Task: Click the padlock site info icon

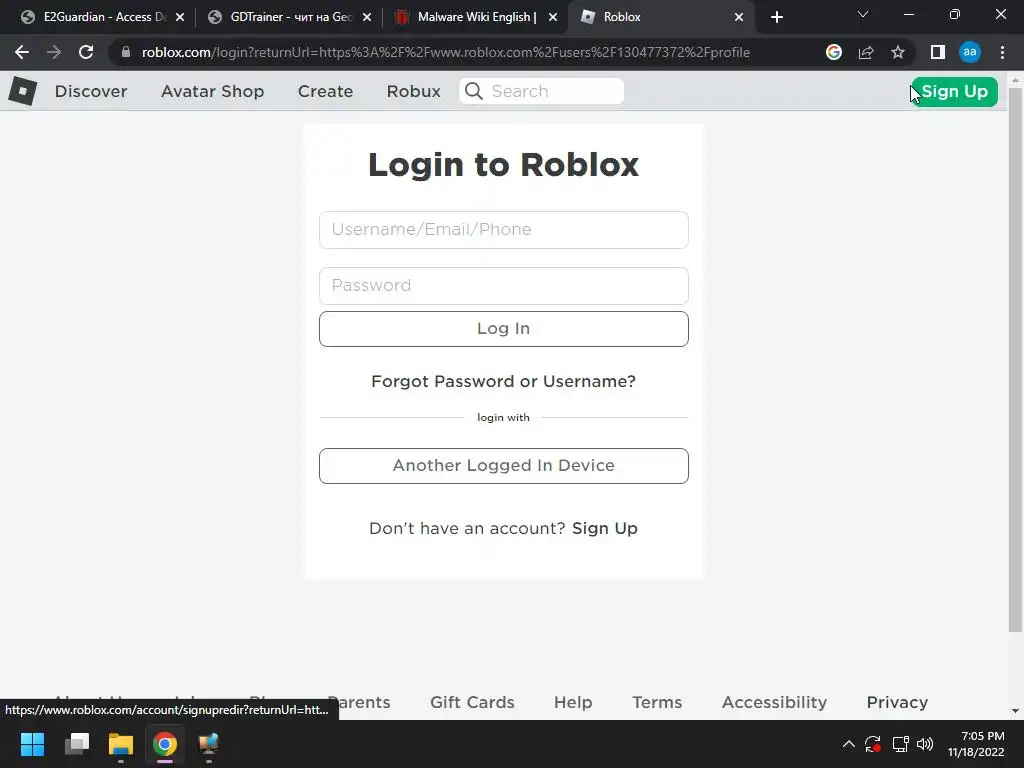Action: click(x=125, y=52)
